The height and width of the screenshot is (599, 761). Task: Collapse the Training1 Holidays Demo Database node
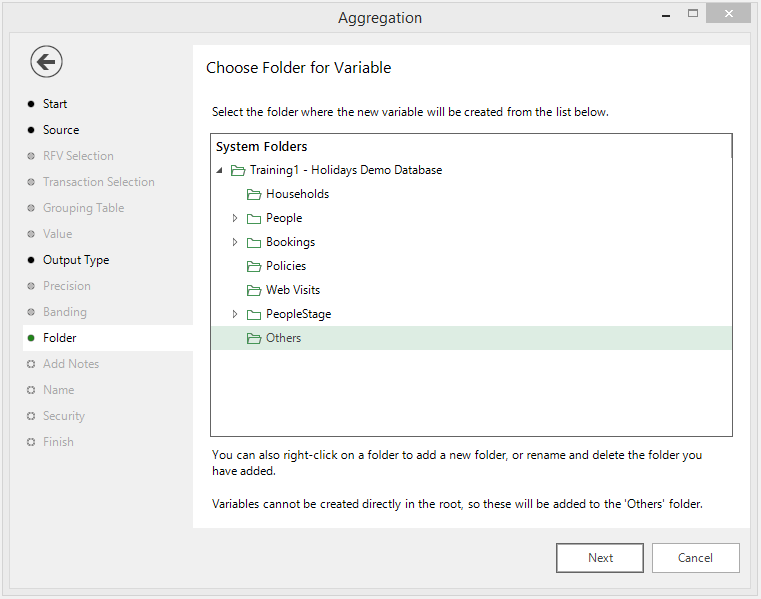[x=219, y=170]
